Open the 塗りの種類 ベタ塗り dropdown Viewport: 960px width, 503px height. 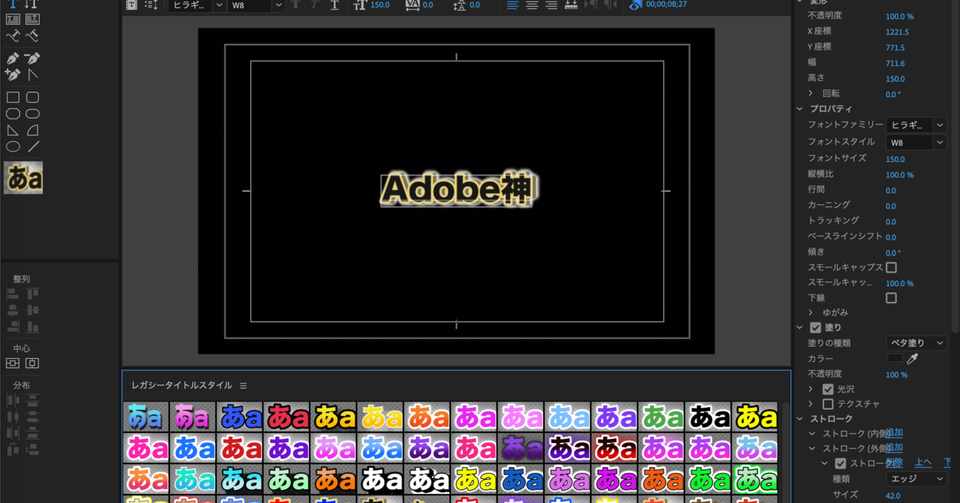click(x=917, y=343)
